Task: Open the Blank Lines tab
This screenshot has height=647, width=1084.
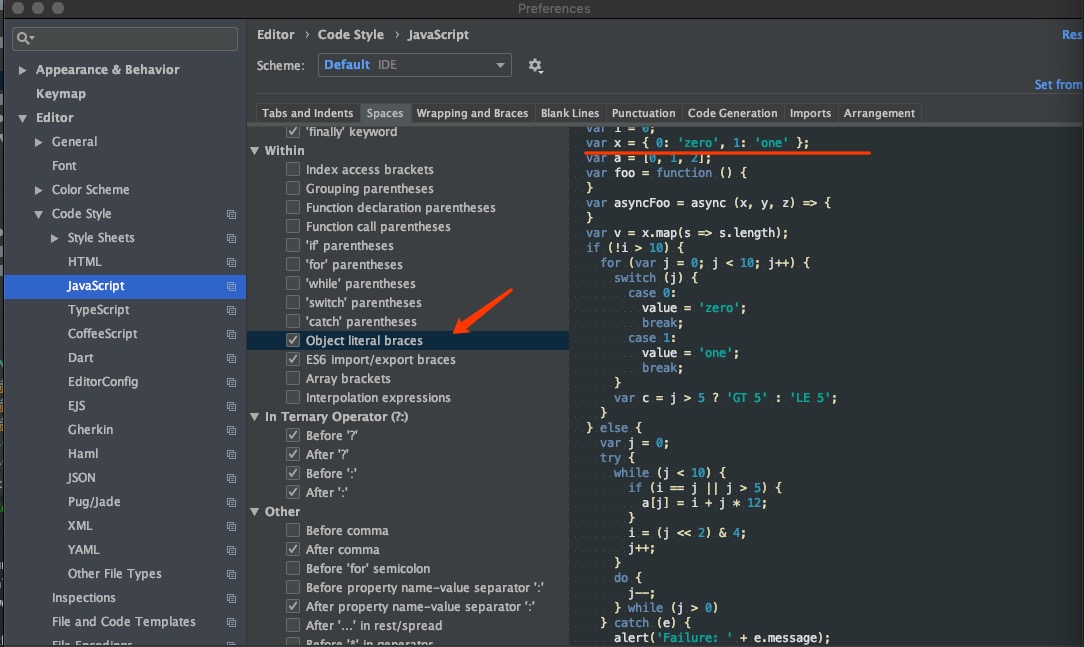Action: point(570,113)
